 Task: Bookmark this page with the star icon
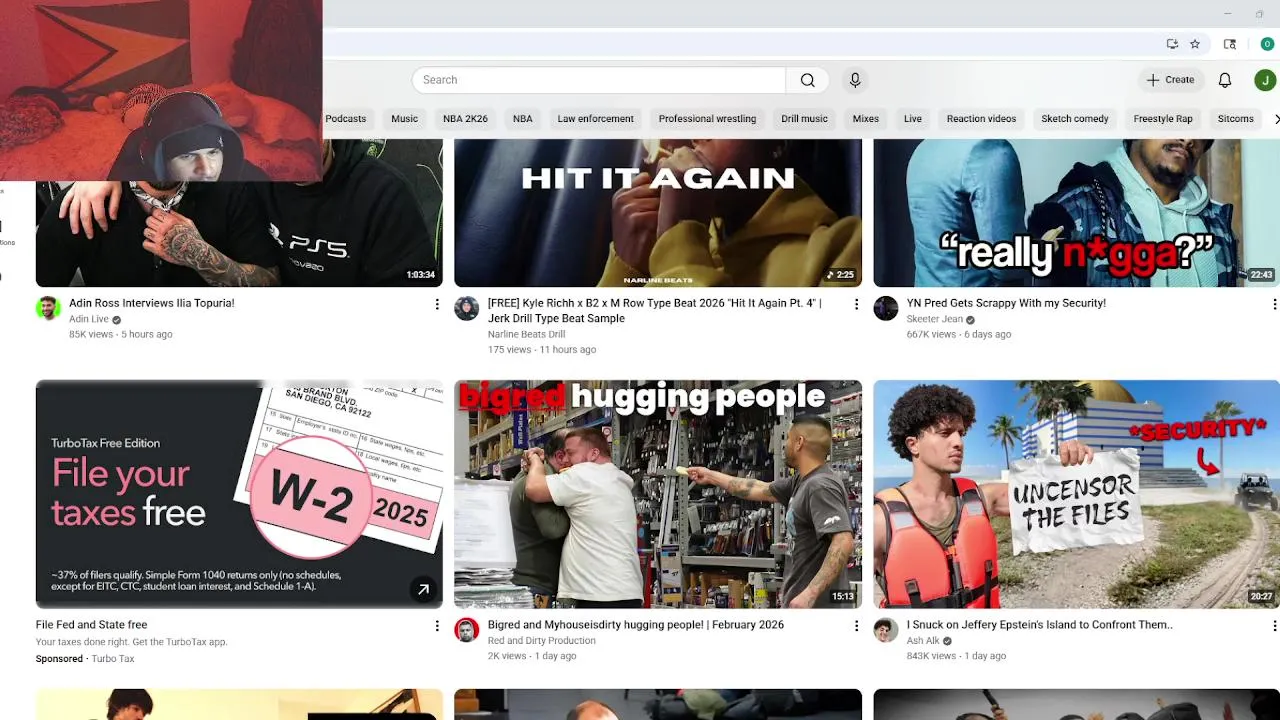[x=1195, y=44]
